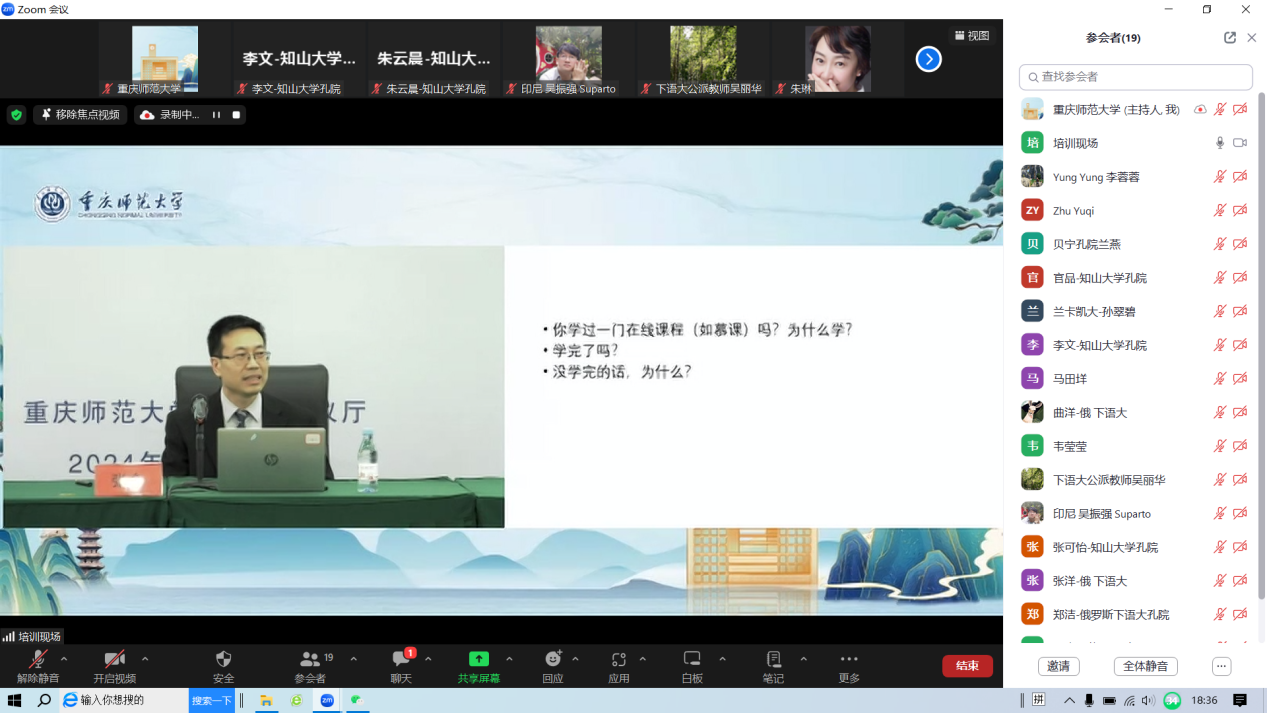This screenshot has height=713, width=1267.
Task: Expand audio options arrow beside 解除静音
Action: 64,659
